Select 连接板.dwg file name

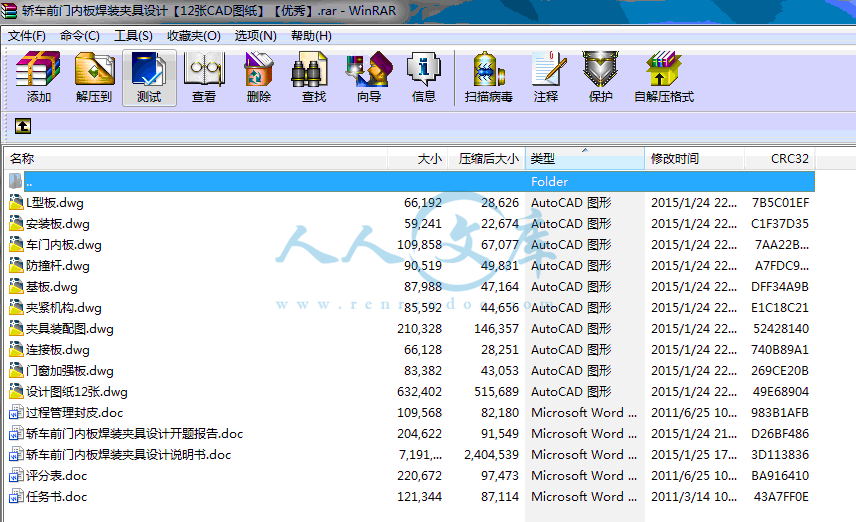coord(58,349)
